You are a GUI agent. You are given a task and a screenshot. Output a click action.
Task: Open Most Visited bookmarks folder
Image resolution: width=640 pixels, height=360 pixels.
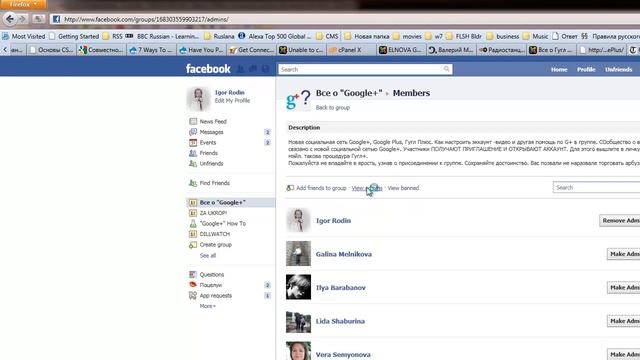pos(24,36)
